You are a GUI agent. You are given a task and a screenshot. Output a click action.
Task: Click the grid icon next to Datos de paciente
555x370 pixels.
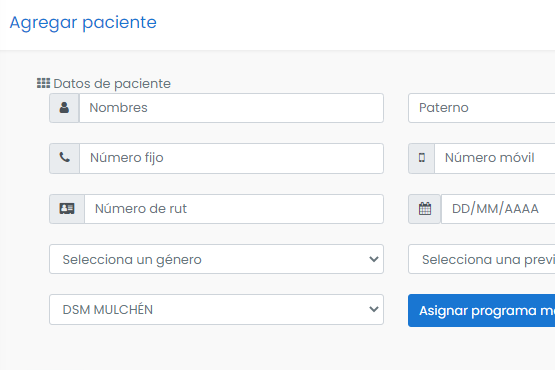click(x=44, y=83)
